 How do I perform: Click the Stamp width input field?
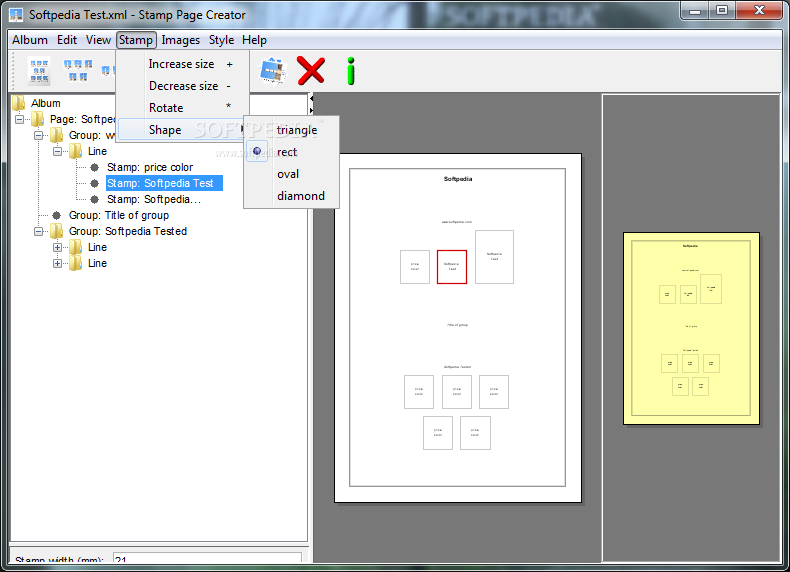(207, 558)
